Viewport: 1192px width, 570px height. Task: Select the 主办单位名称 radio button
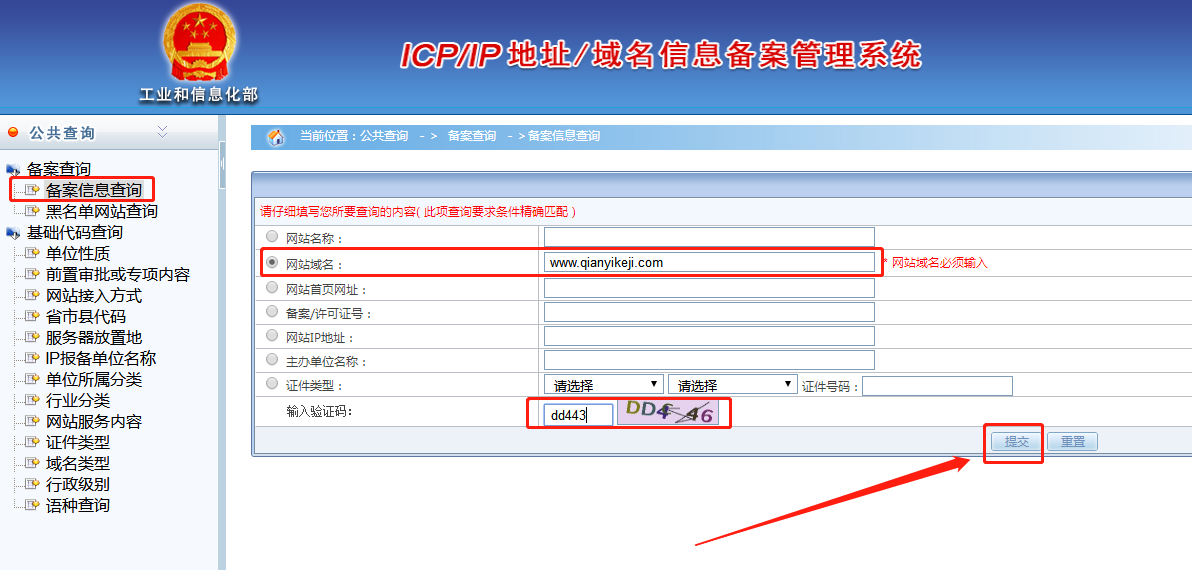(x=272, y=360)
